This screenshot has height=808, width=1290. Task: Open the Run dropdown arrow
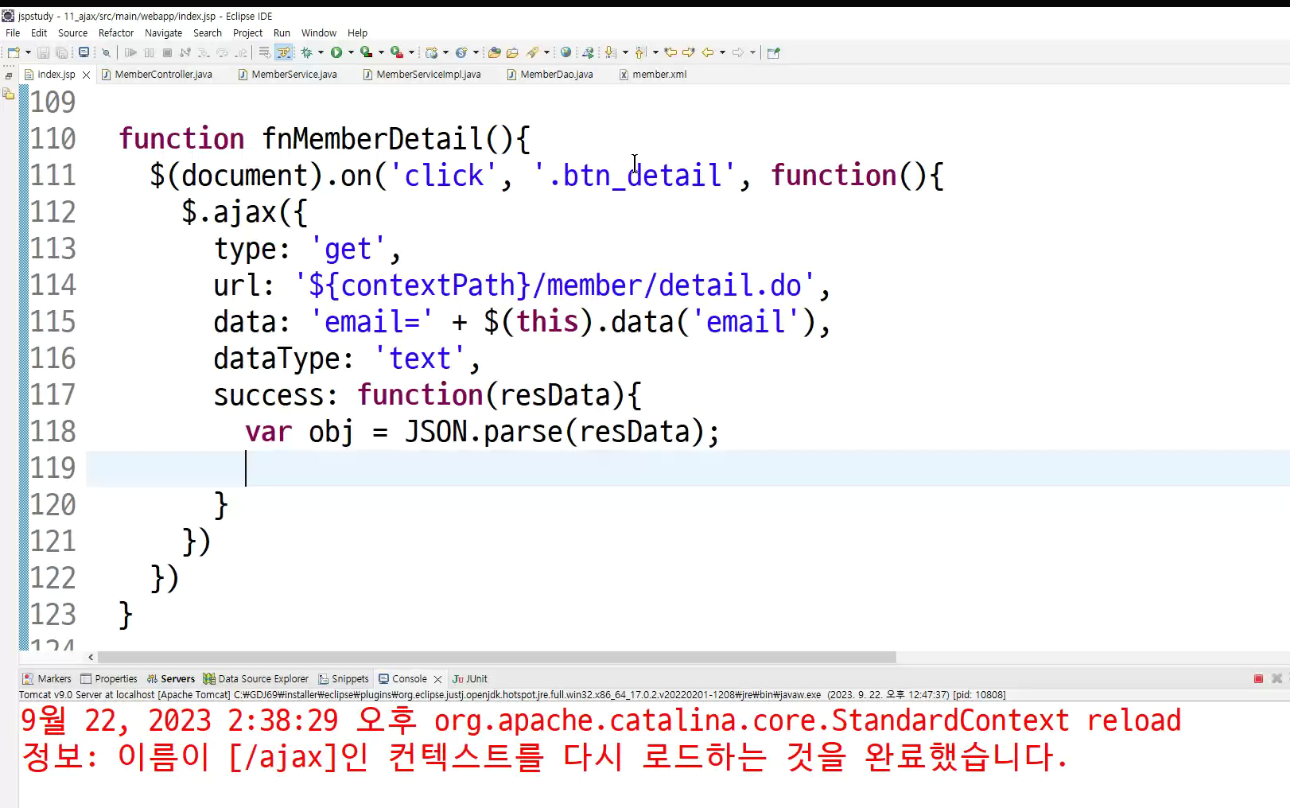pyautogui.click(x=350, y=52)
